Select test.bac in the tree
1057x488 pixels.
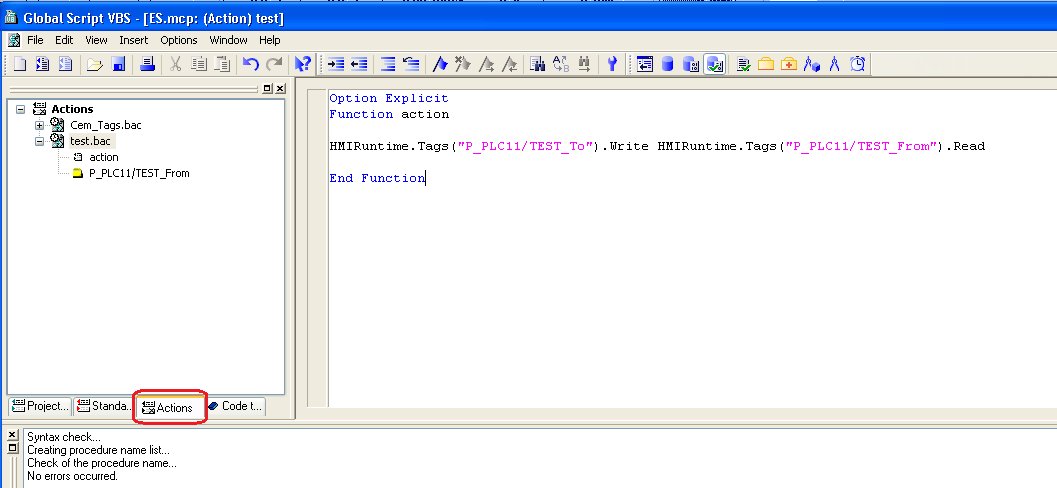pyautogui.click(x=92, y=142)
